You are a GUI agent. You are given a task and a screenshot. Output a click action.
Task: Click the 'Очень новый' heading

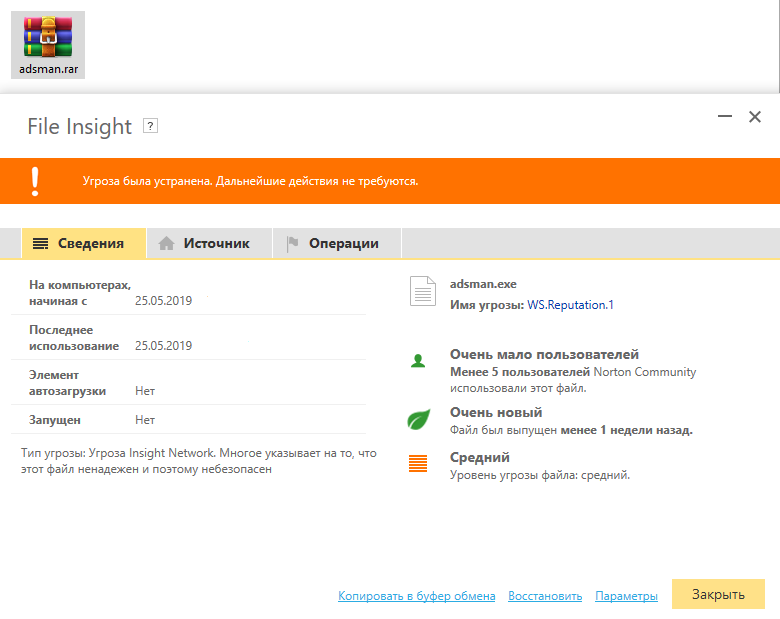pos(496,413)
